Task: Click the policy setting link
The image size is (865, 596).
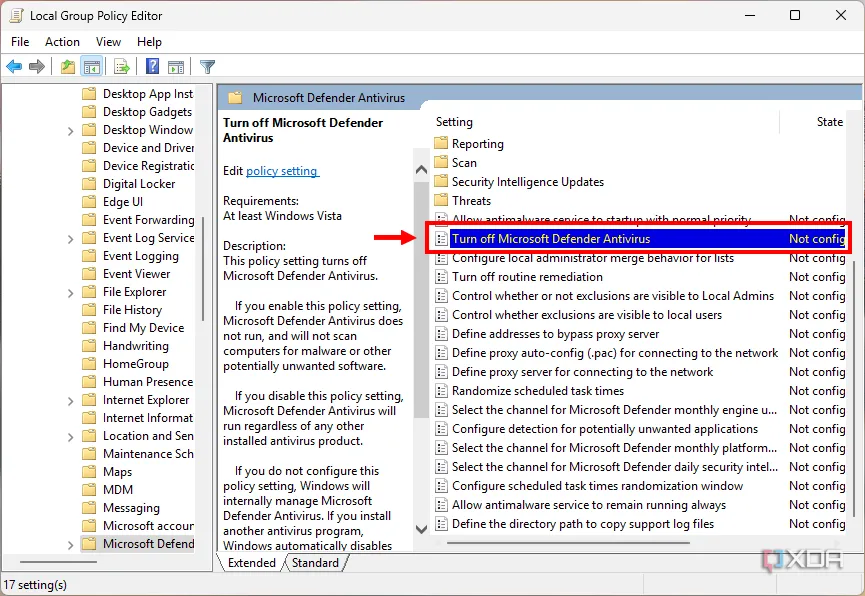Action: (282, 171)
